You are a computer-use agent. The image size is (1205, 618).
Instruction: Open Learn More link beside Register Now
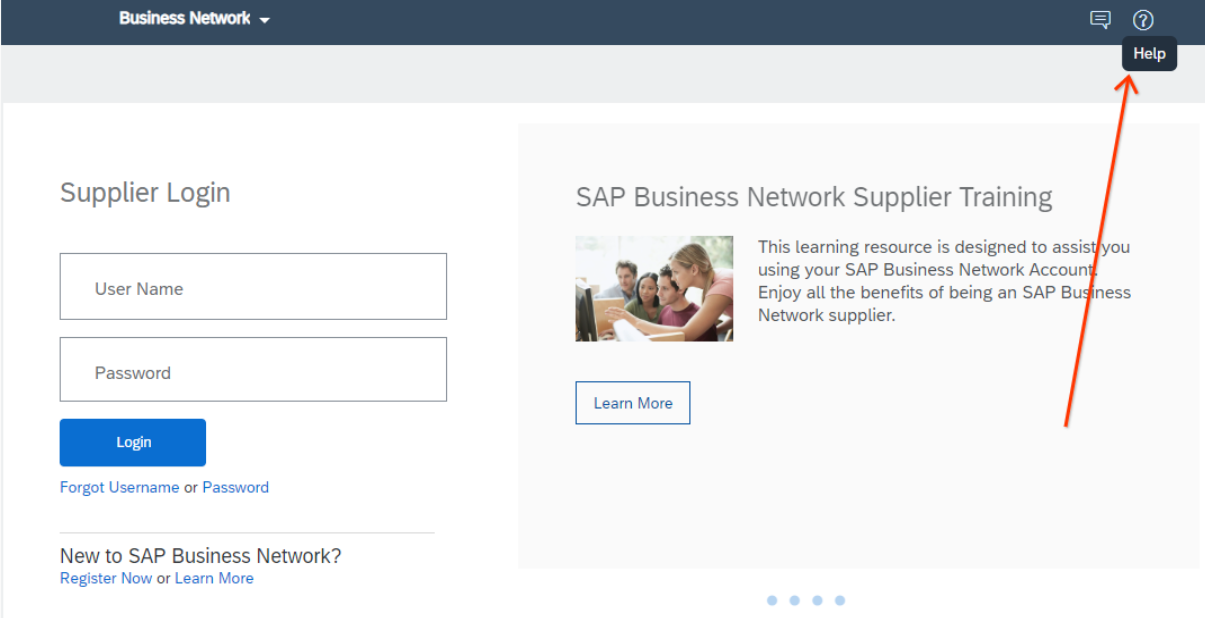pyautogui.click(x=214, y=578)
